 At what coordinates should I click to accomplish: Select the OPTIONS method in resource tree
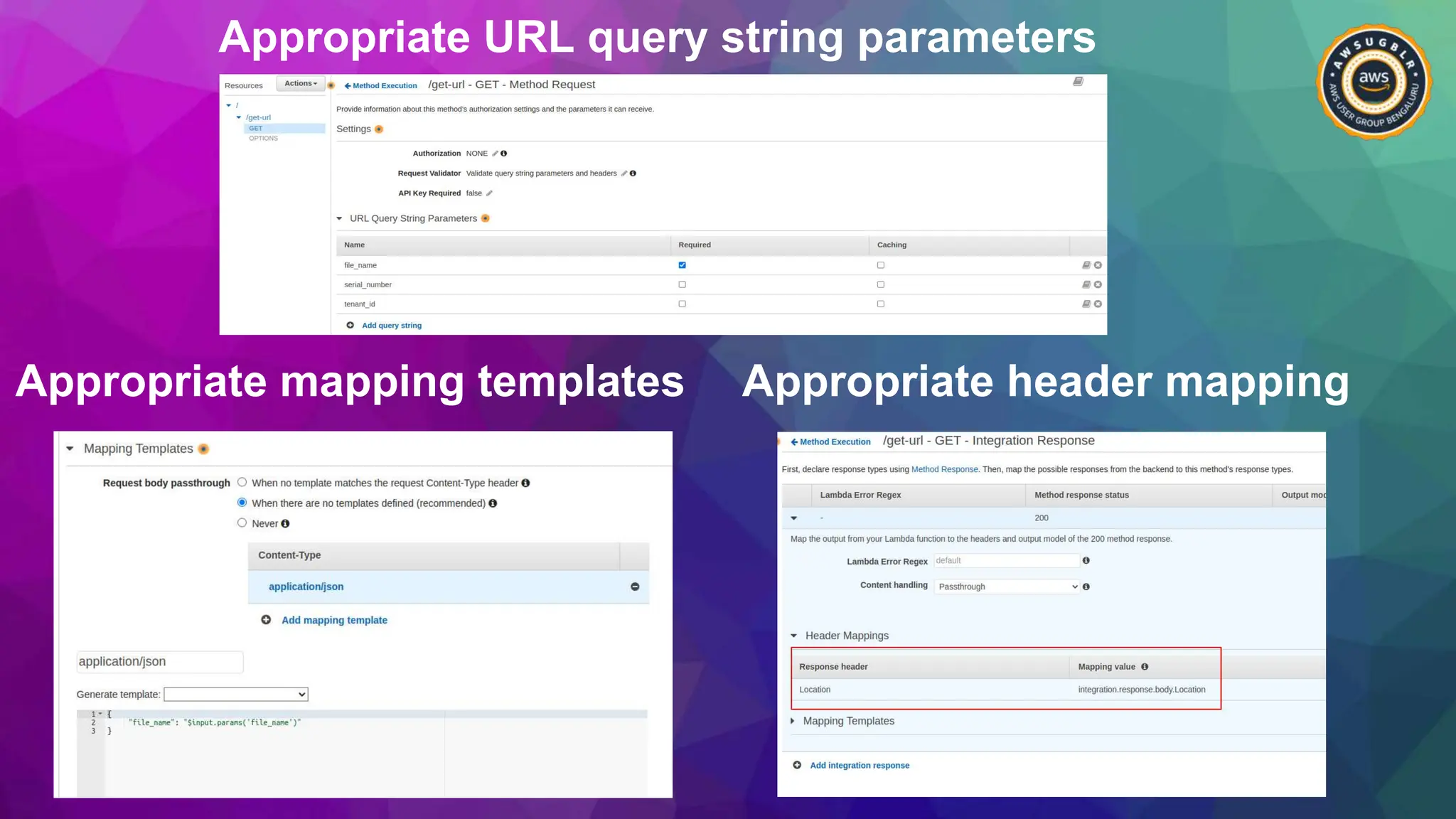tap(263, 139)
